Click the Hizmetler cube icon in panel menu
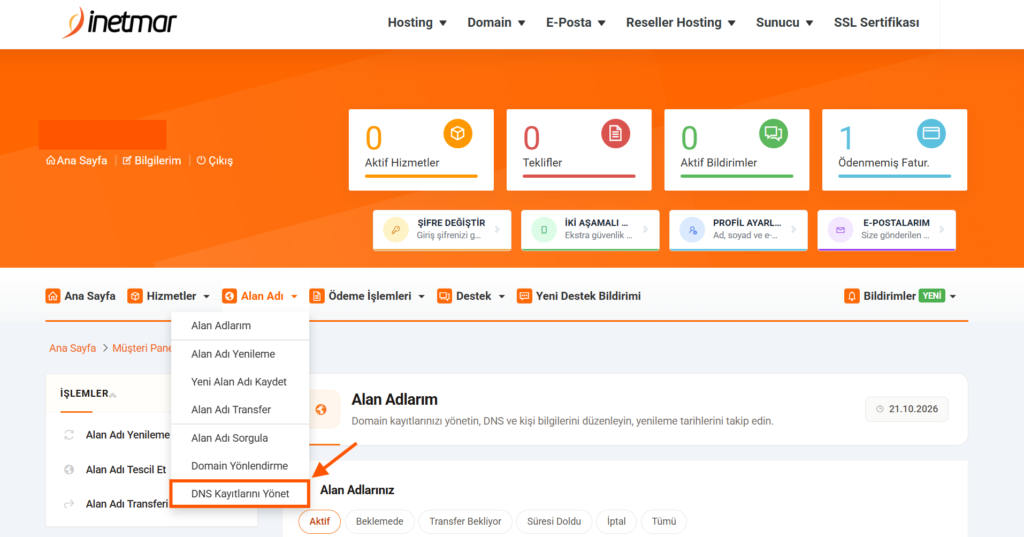This screenshot has height=537, width=1024. coord(135,296)
